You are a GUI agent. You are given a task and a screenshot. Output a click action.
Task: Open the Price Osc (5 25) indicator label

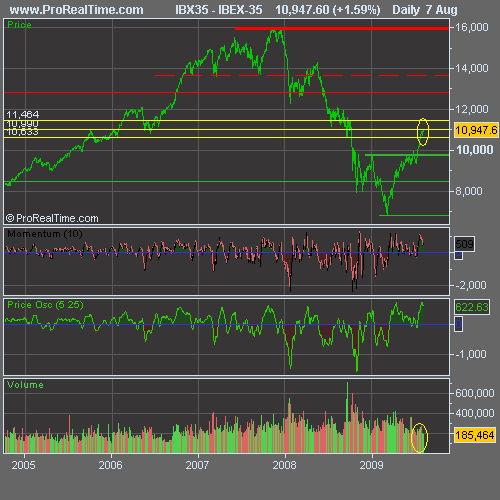coord(45,305)
